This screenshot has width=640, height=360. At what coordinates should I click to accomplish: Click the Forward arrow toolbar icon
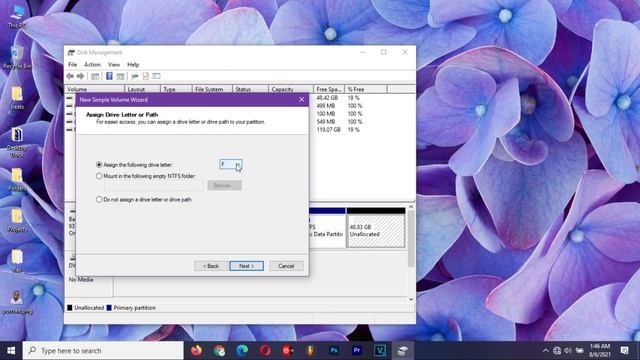(80, 76)
